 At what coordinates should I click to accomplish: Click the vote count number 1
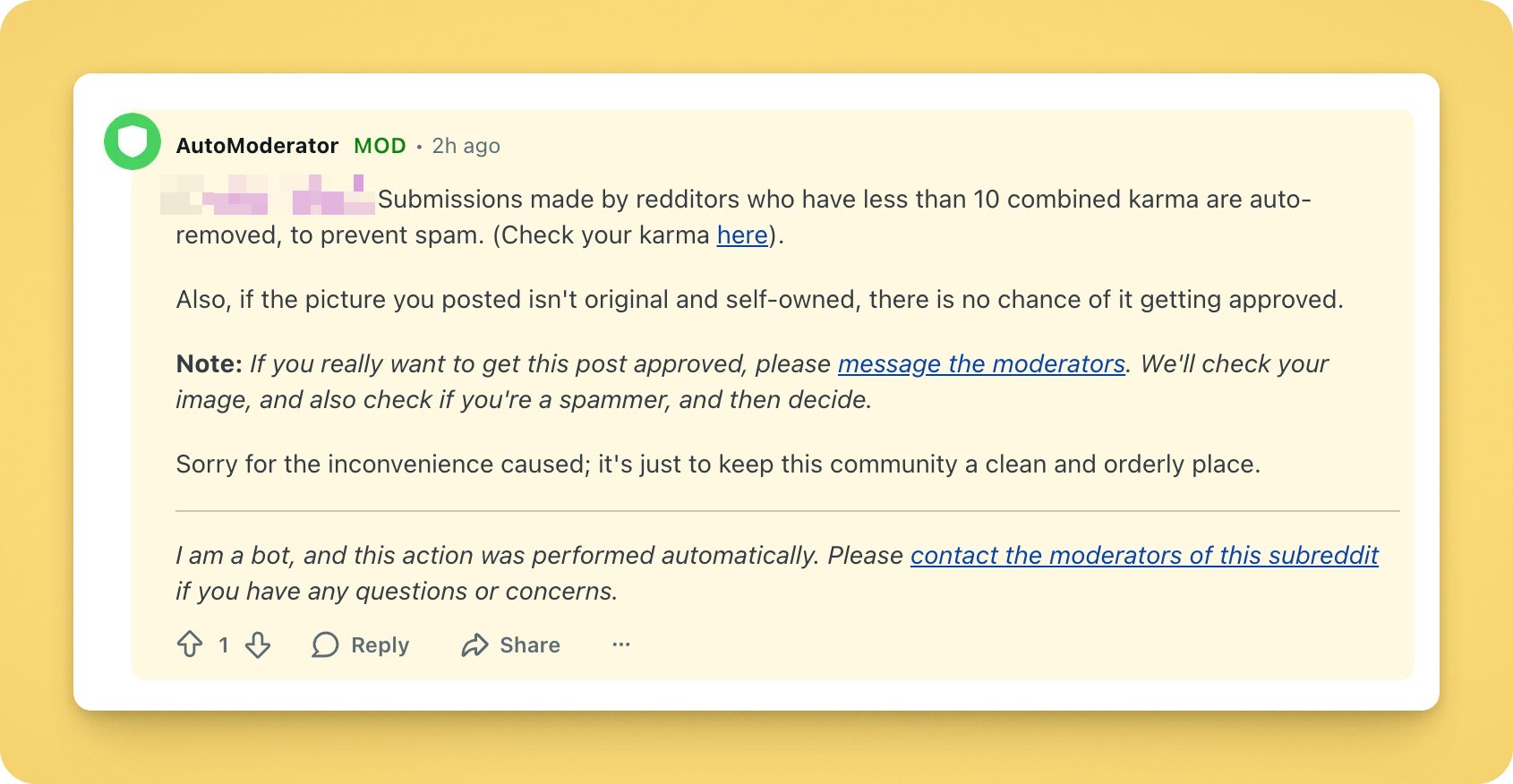224,644
